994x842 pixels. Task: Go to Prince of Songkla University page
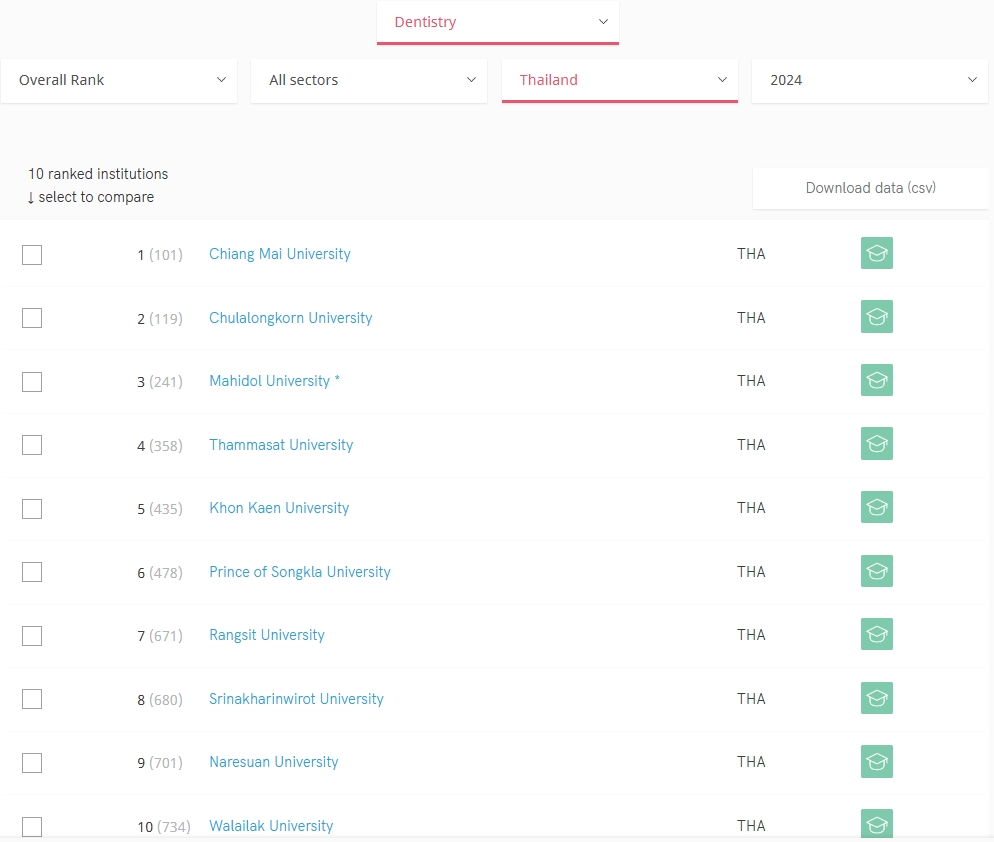click(x=300, y=572)
